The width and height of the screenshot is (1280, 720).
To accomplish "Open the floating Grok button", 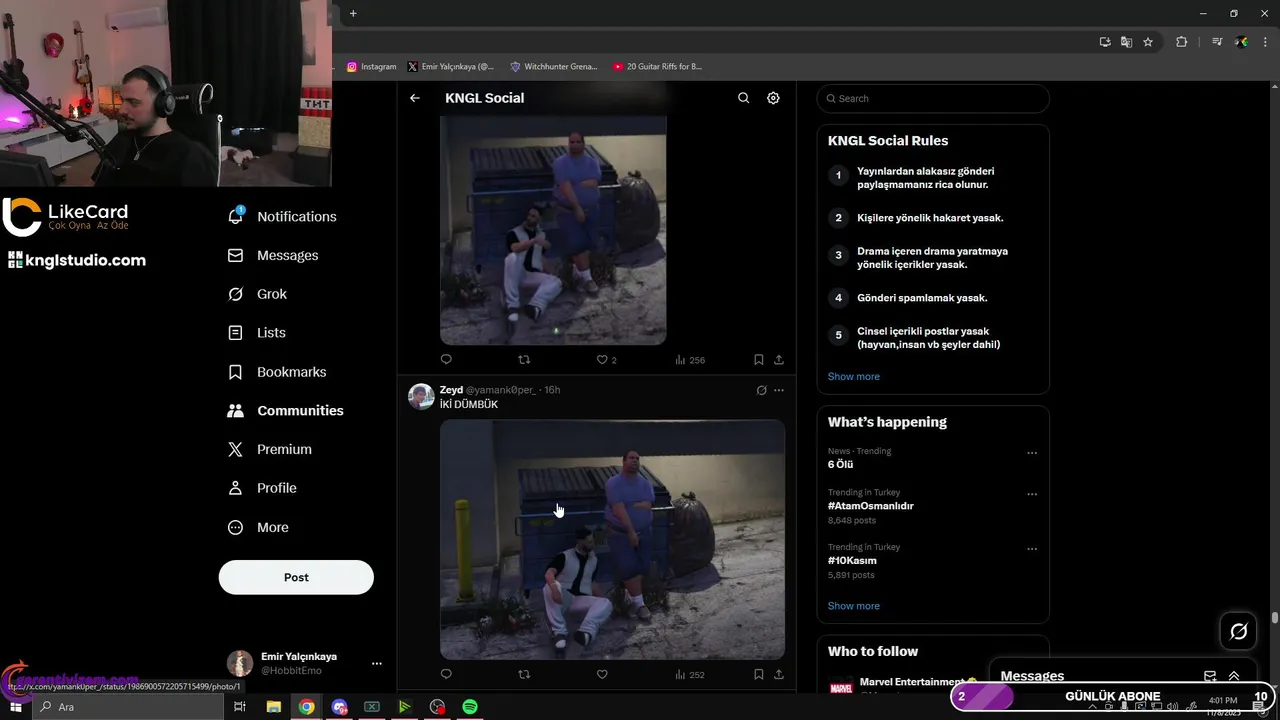I will click(1238, 631).
